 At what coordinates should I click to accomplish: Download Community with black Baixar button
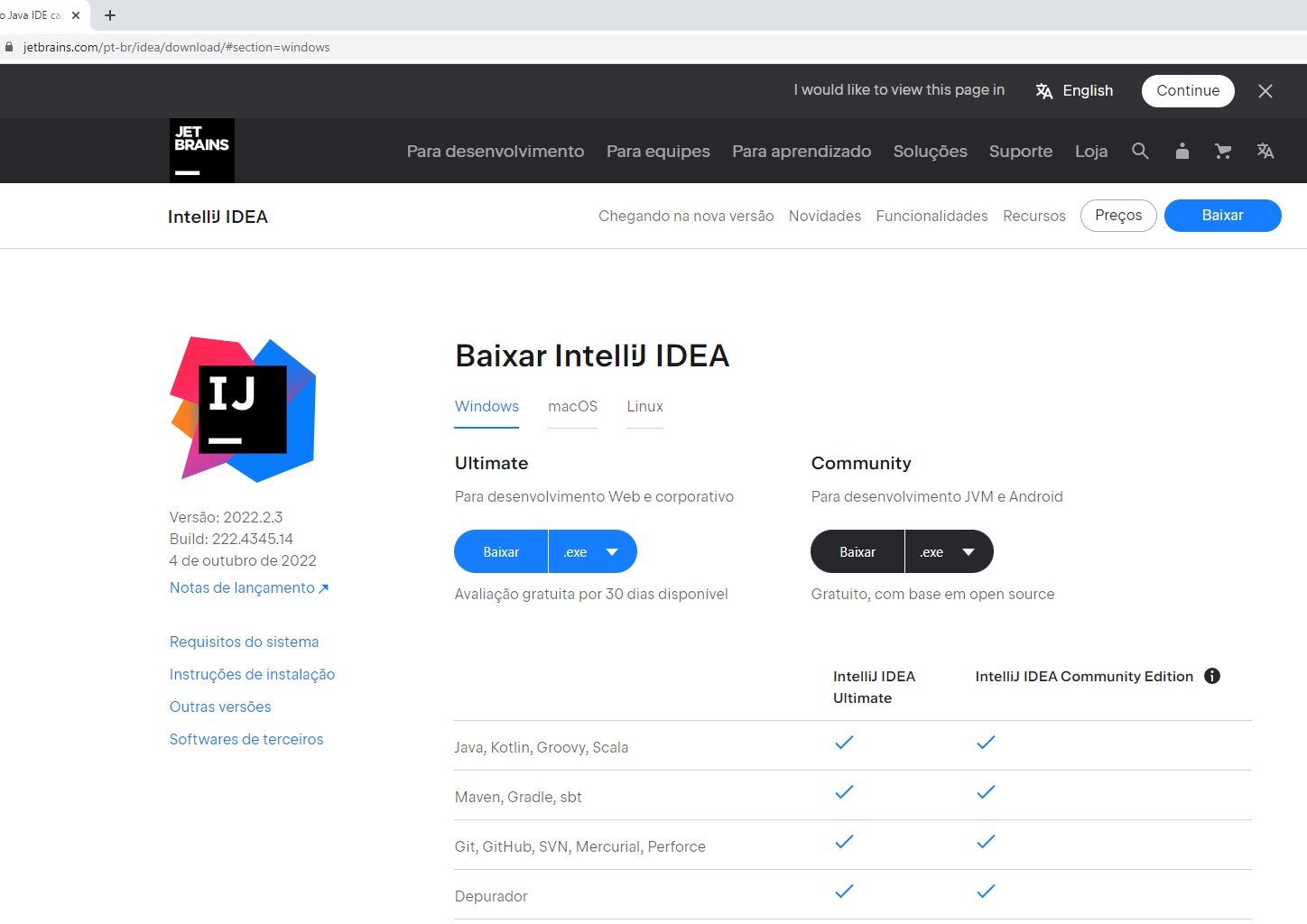[857, 551]
